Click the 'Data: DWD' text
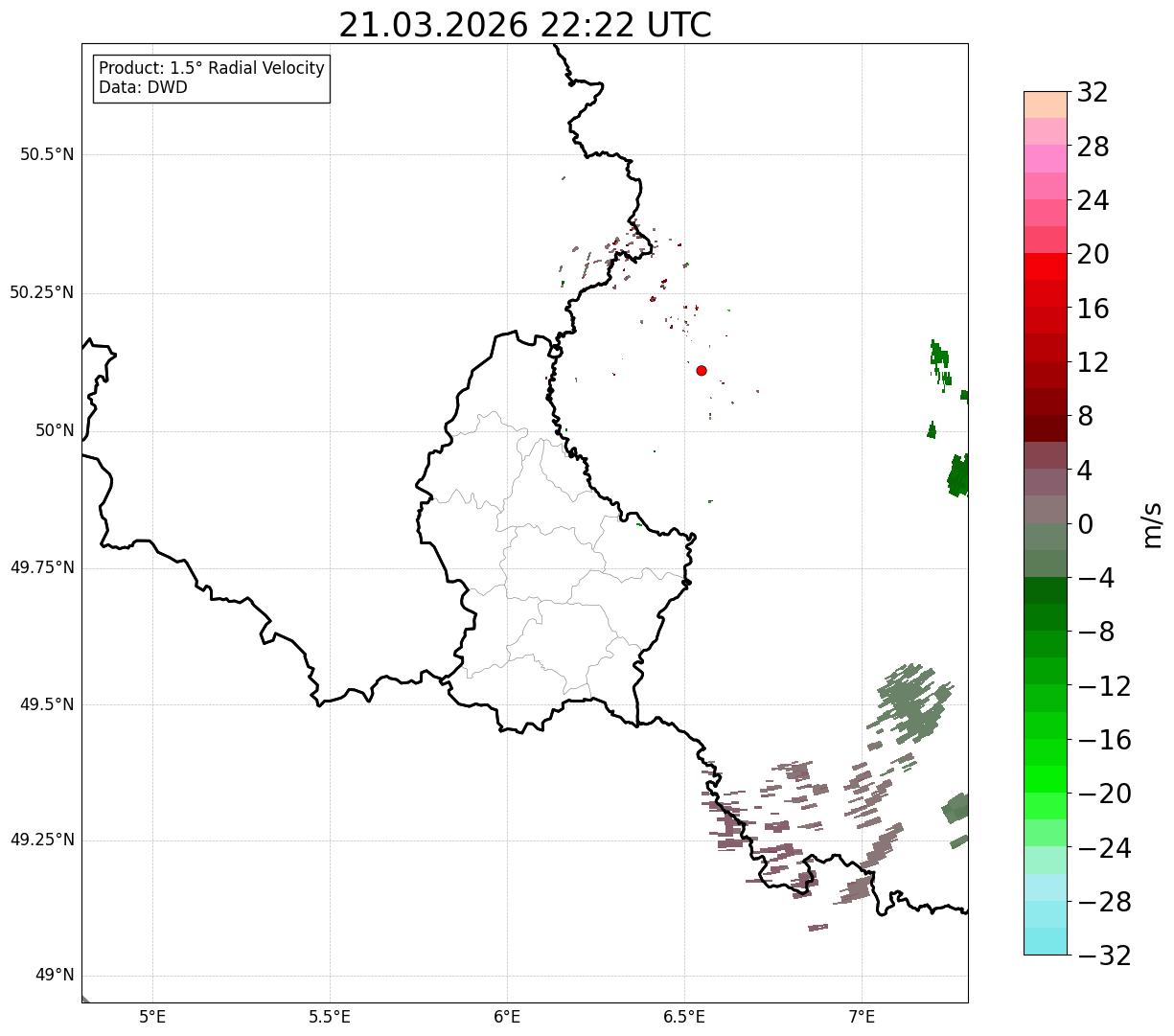This screenshot has height=1036, width=1174. (x=143, y=88)
